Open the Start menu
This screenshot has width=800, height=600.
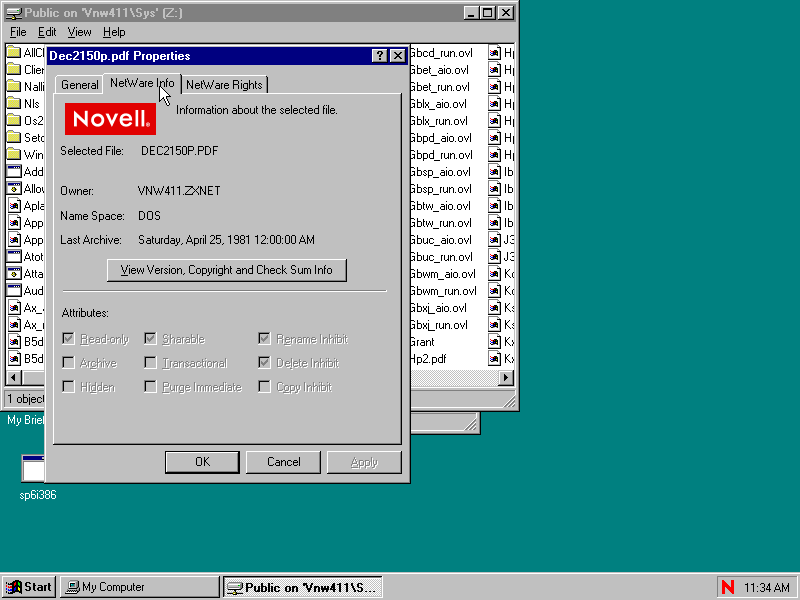29,587
